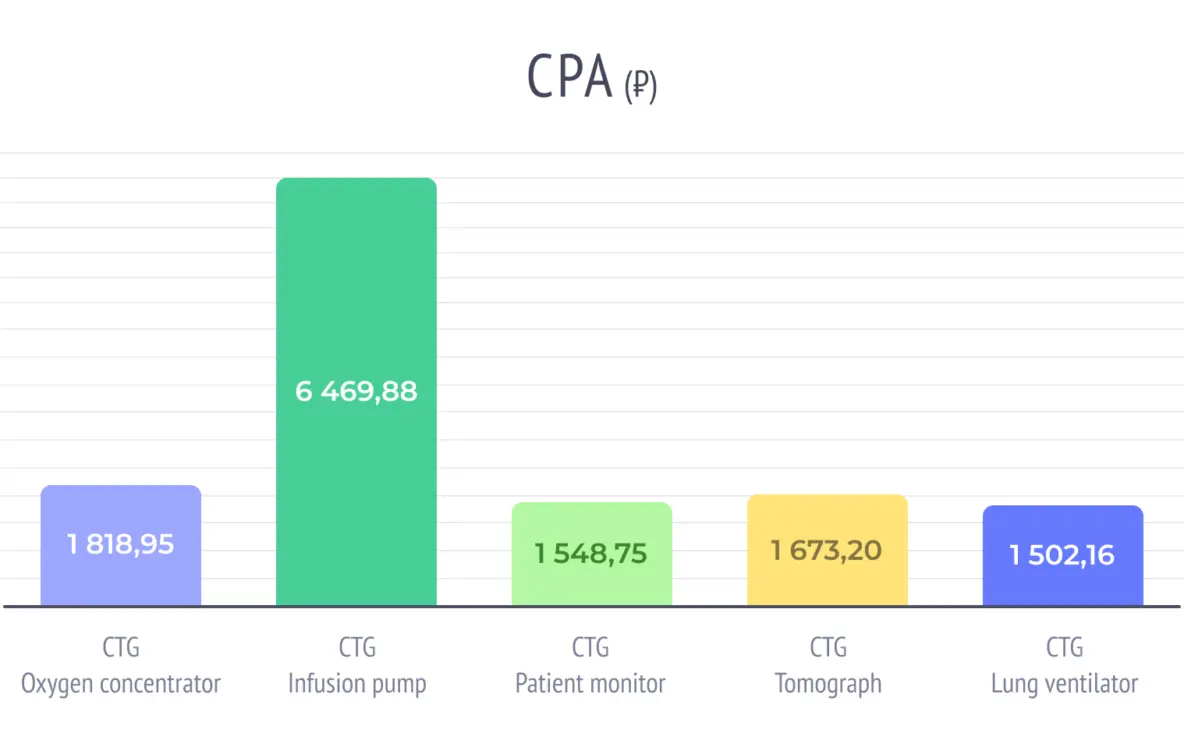Image resolution: width=1184 pixels, height=747 pixels.
Task: Click the Oxygen concentrator axis label
Action: 121,685
